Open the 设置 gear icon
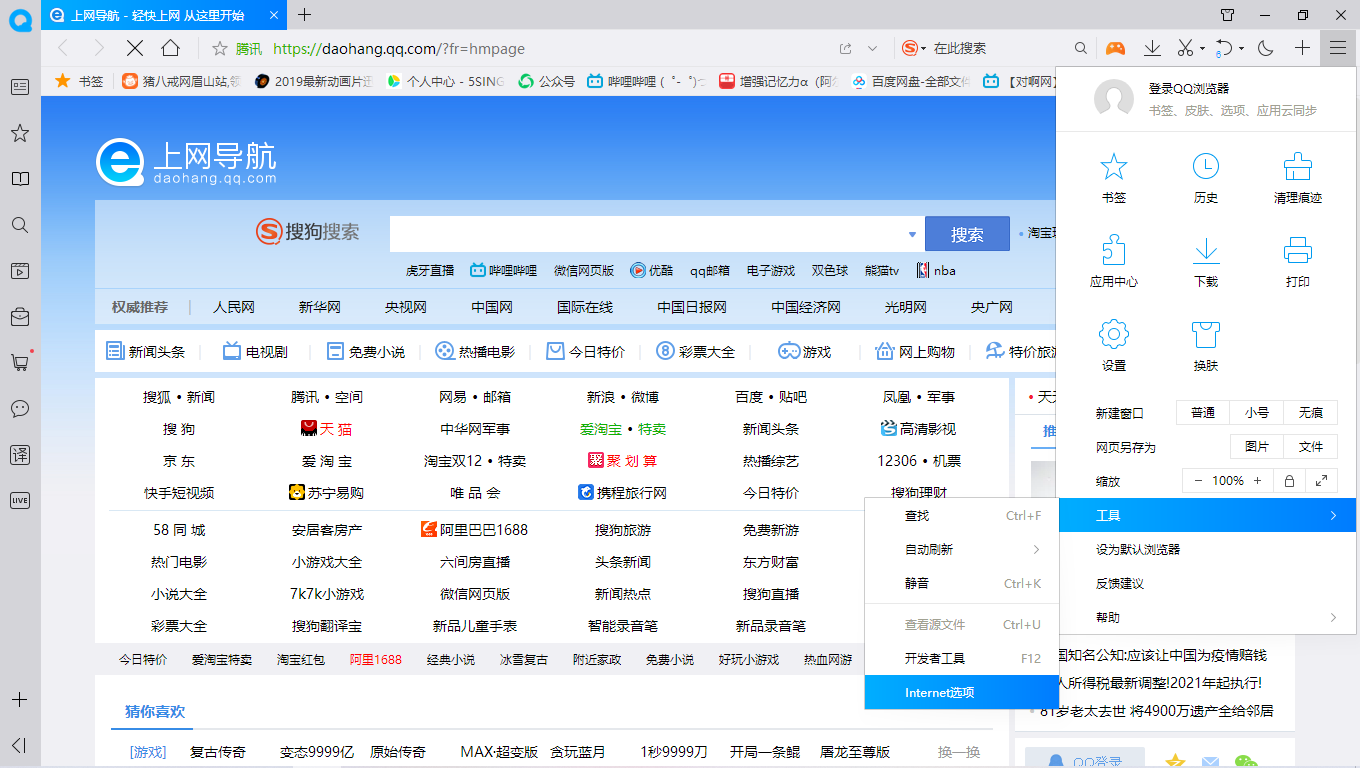The image size is (1360, 768). [1113, 334]
